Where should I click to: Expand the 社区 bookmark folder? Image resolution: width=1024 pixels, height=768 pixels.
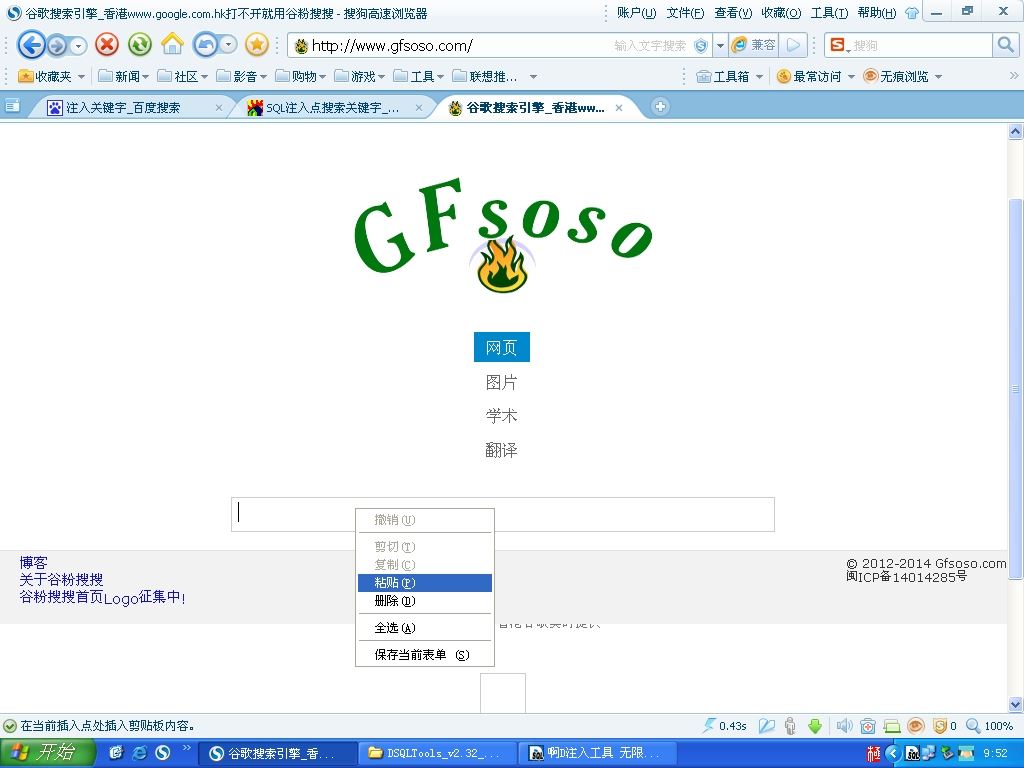[182, 76]
